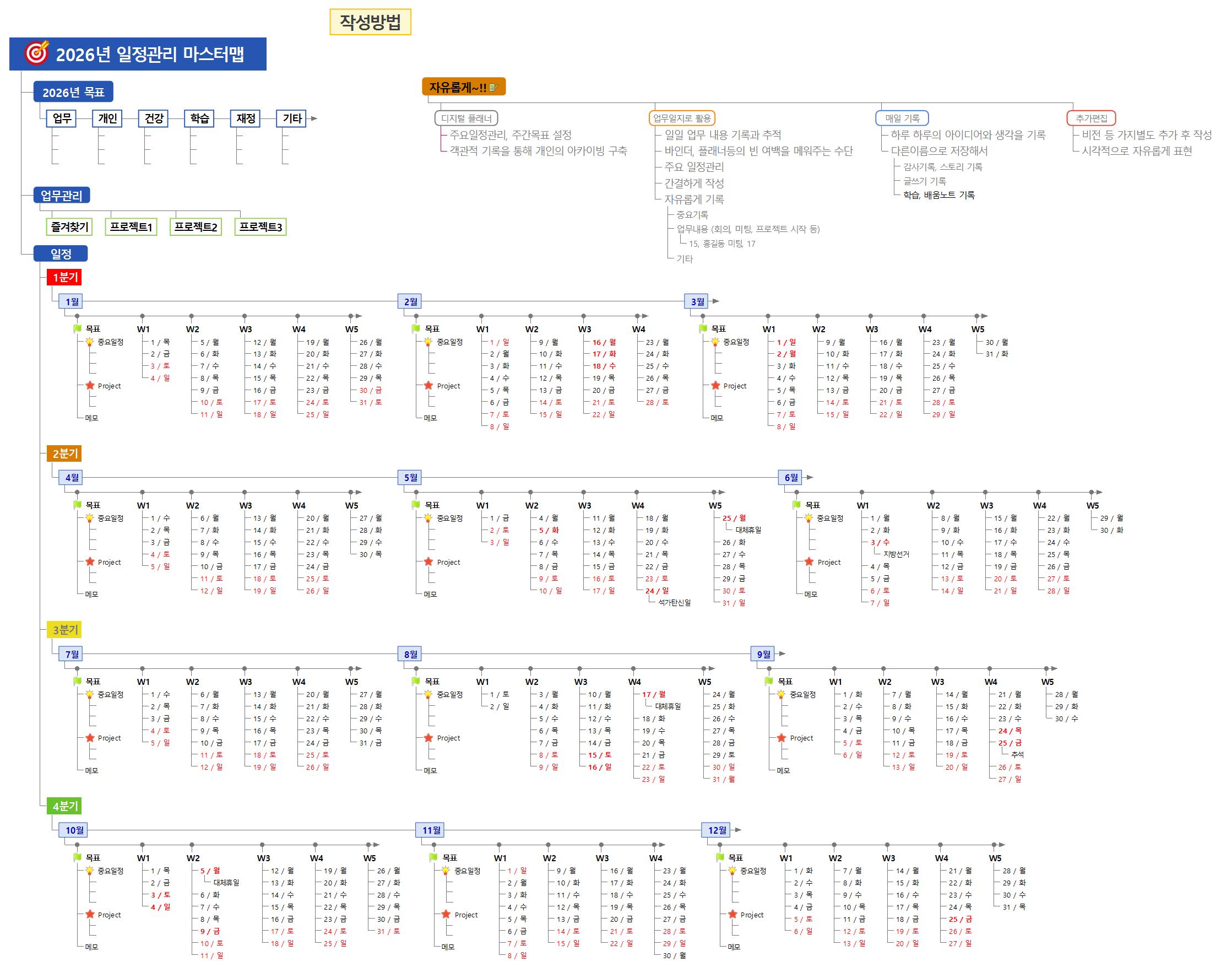
Task: Select the 프로젝트2 box under 업무관리
Action: 196,227
